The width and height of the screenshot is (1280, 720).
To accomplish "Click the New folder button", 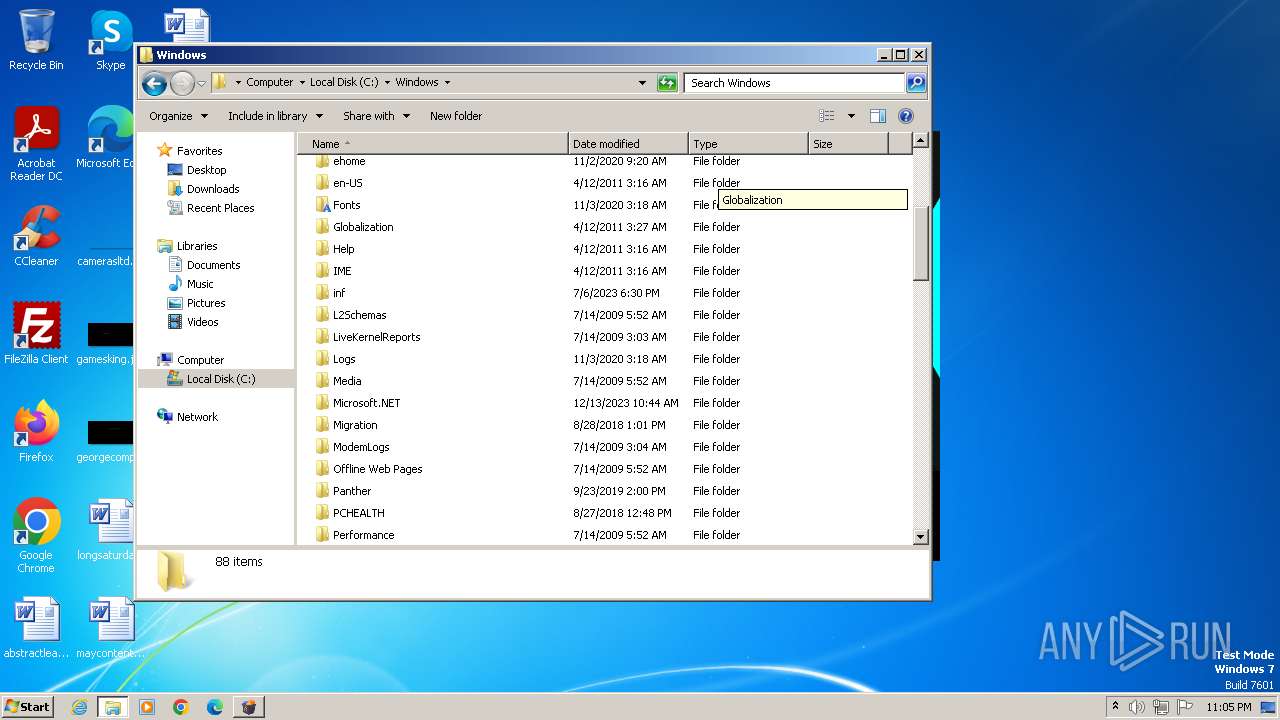I will coord(455,116).
